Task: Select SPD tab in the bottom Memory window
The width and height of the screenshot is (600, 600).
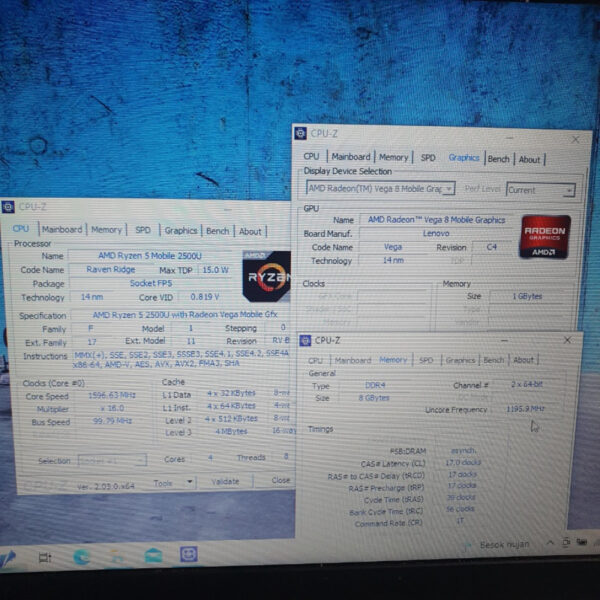Action: 426,360
